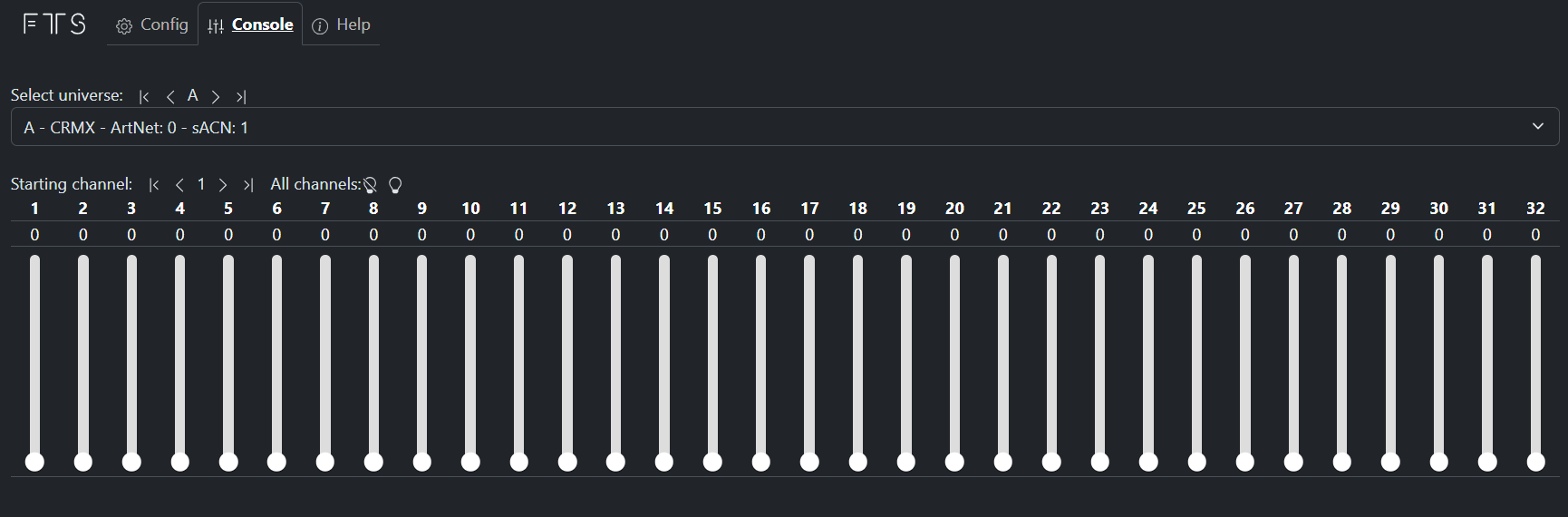
Task: Click the dropdown chevron for universe list
Action: tap(1537, 127)
